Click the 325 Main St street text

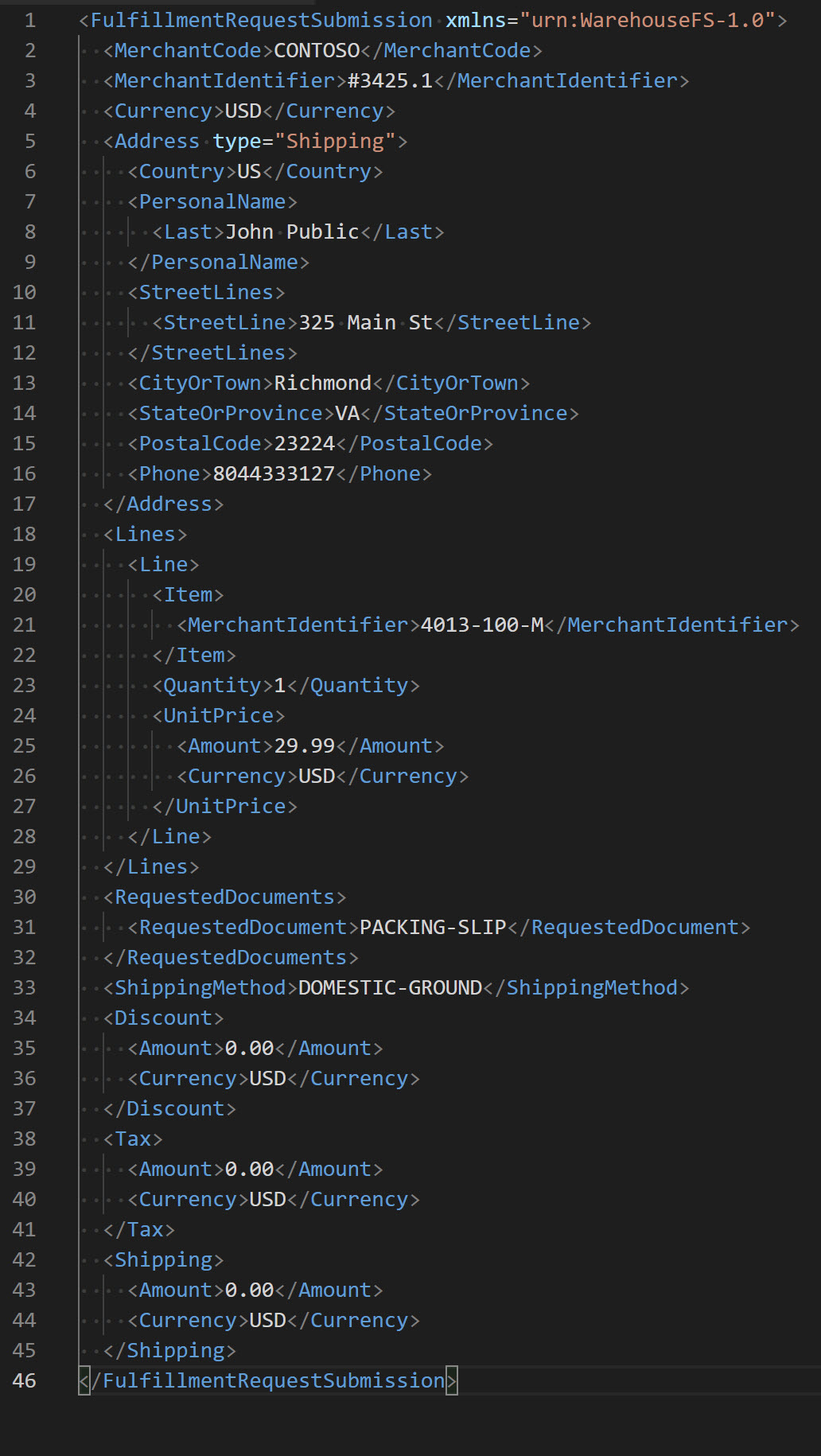pyautogui.click(x=365, y=322)
